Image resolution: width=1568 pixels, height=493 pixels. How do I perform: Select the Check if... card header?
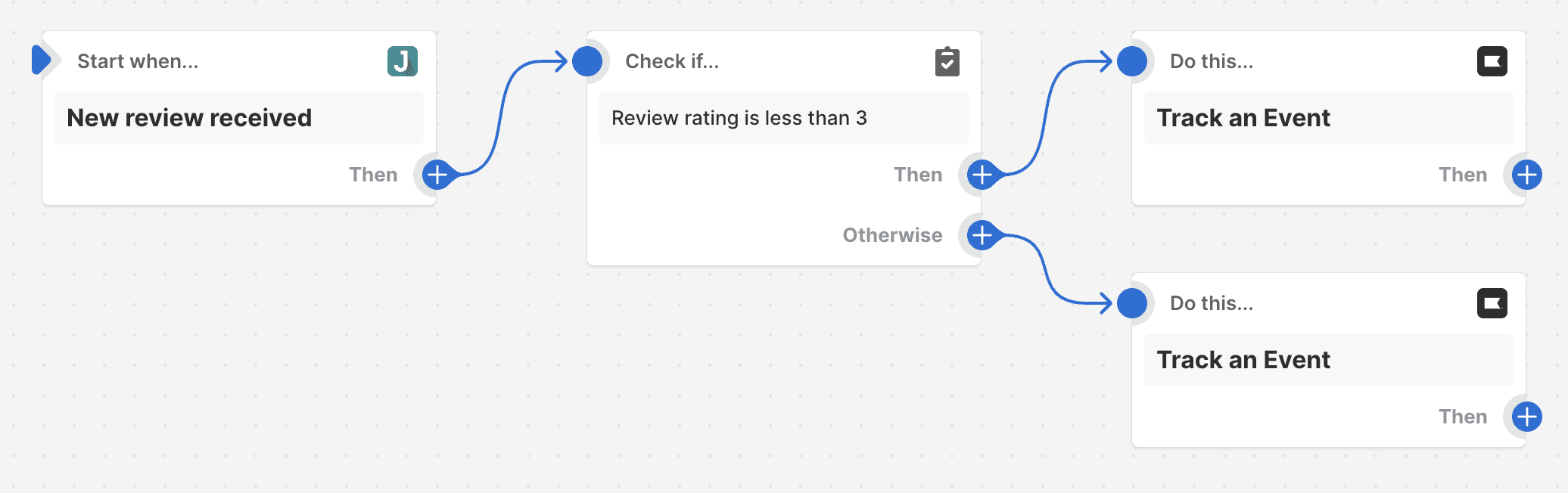pyautogui.click(x=672, y=61)
